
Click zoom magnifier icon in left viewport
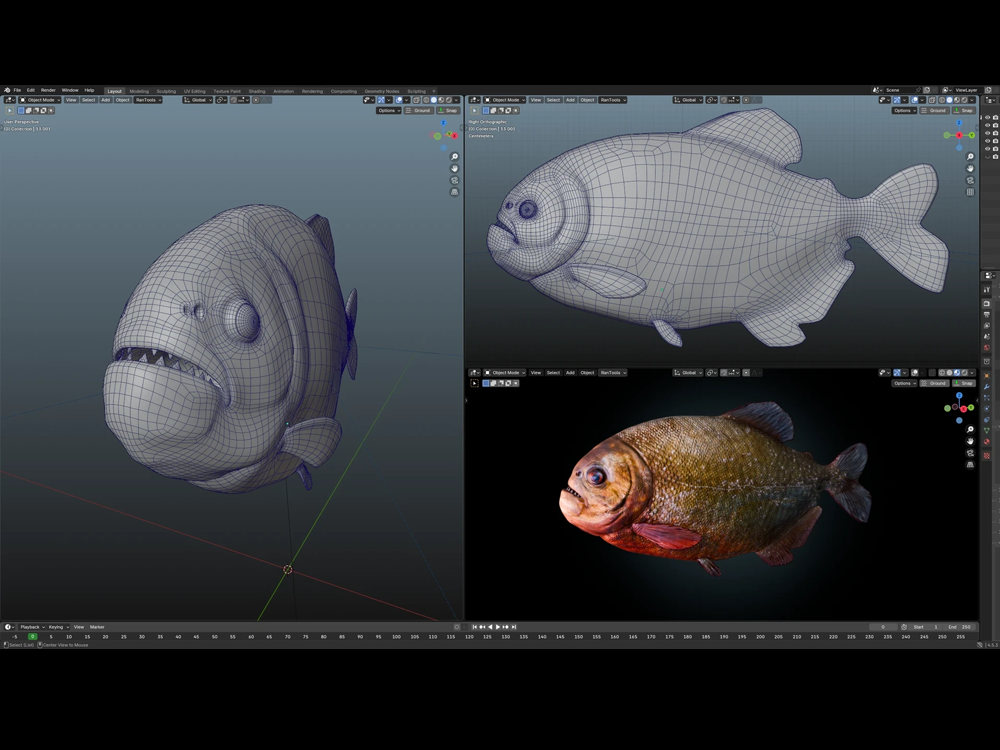(455, 157)
